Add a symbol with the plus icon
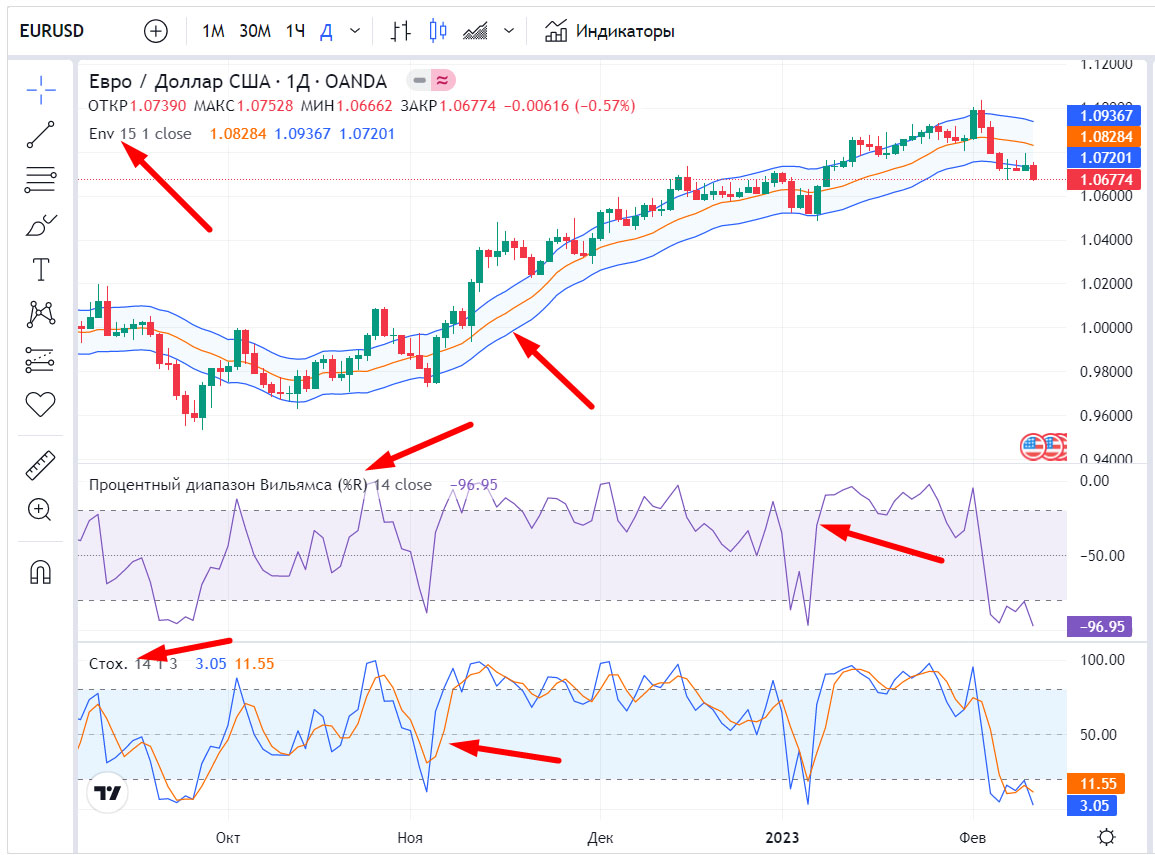Image resolution: width=1155 pixels, height=855 pixels. [x=155, y=31]
